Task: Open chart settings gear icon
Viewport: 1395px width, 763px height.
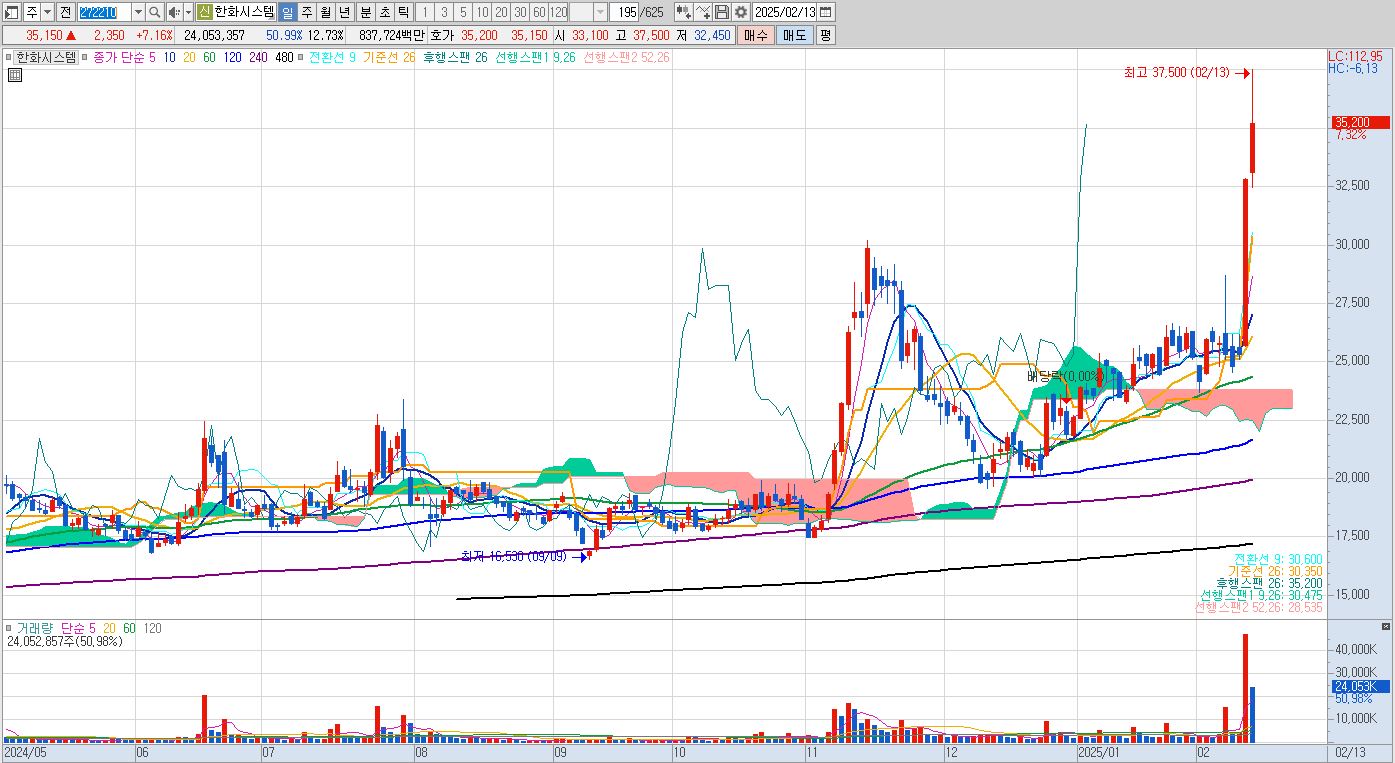Action: (740, 12)
